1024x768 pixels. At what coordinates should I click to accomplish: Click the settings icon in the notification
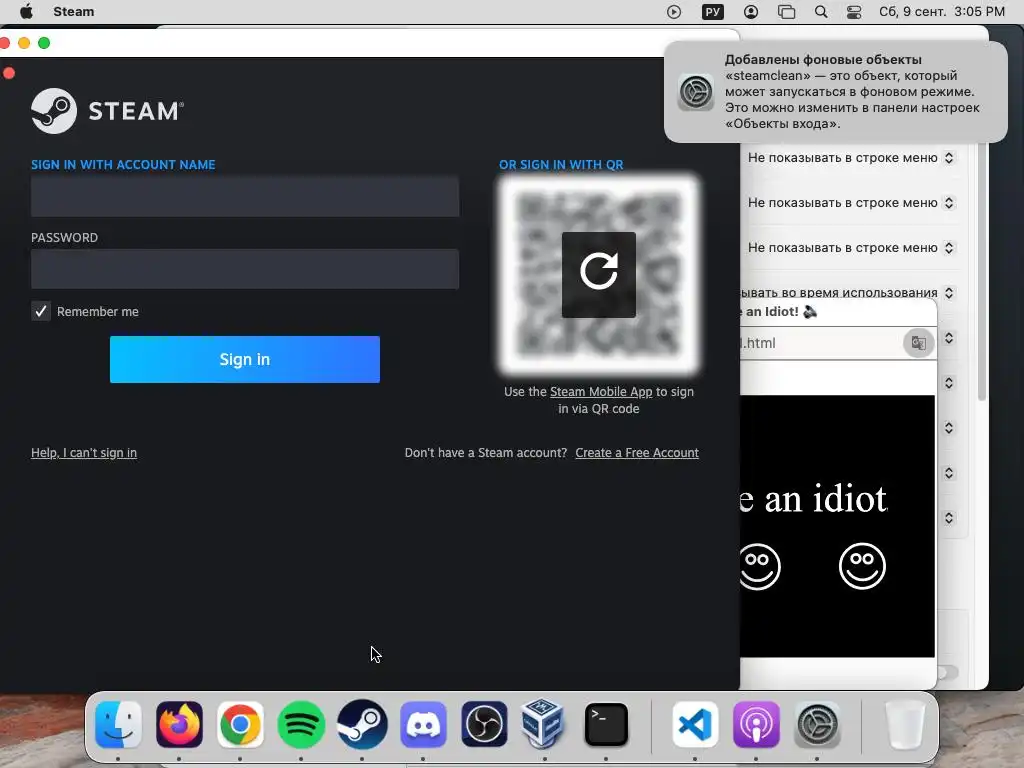(696, 91)
